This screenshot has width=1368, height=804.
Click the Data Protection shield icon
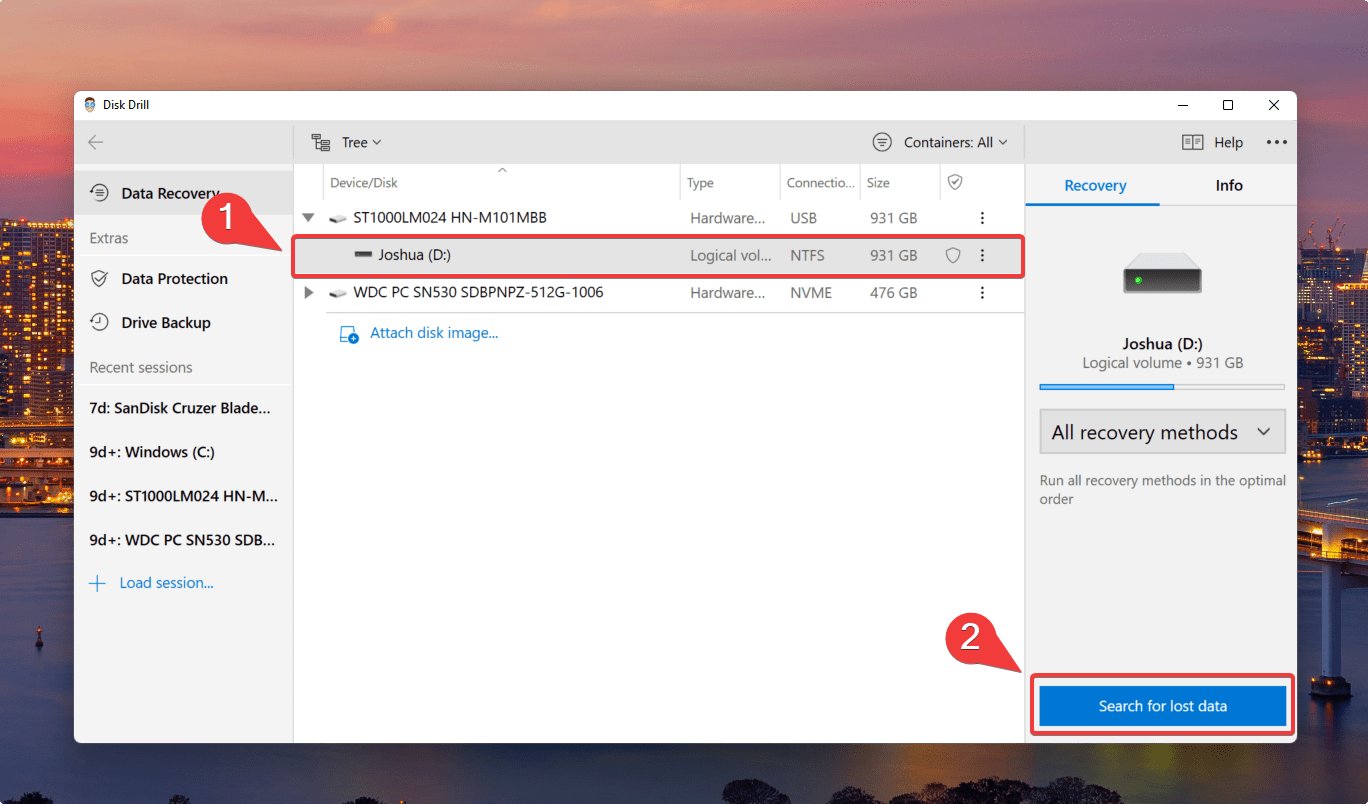tap(99, 279)
